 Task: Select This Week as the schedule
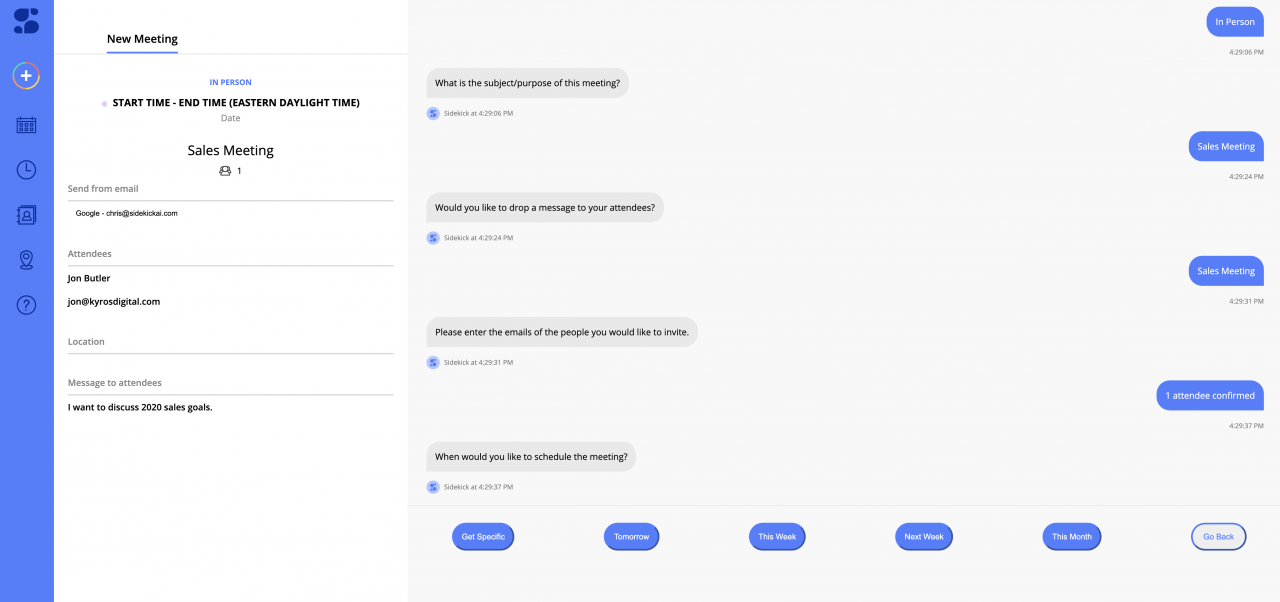[777, 536]
